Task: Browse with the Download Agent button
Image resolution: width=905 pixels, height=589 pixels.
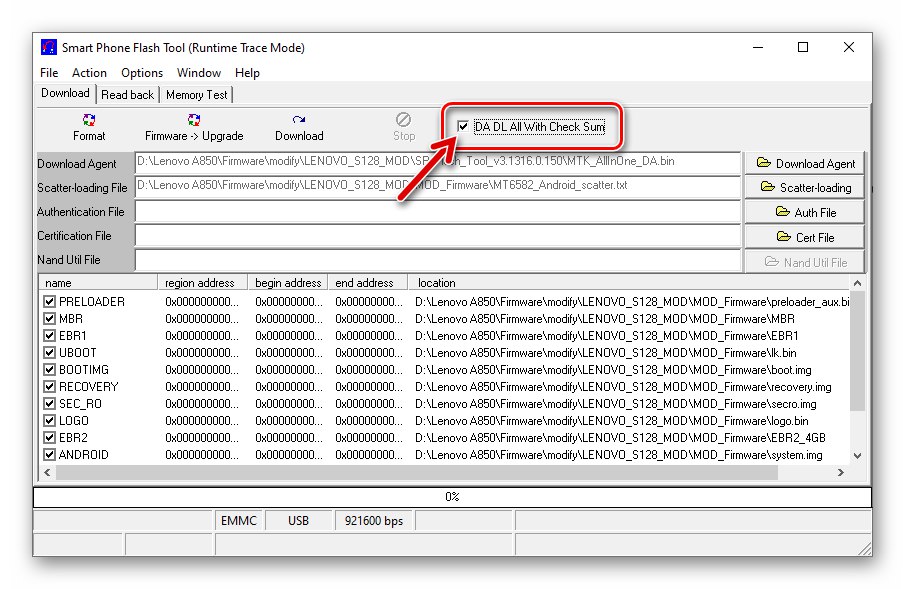Action: (x=805, y=163)
